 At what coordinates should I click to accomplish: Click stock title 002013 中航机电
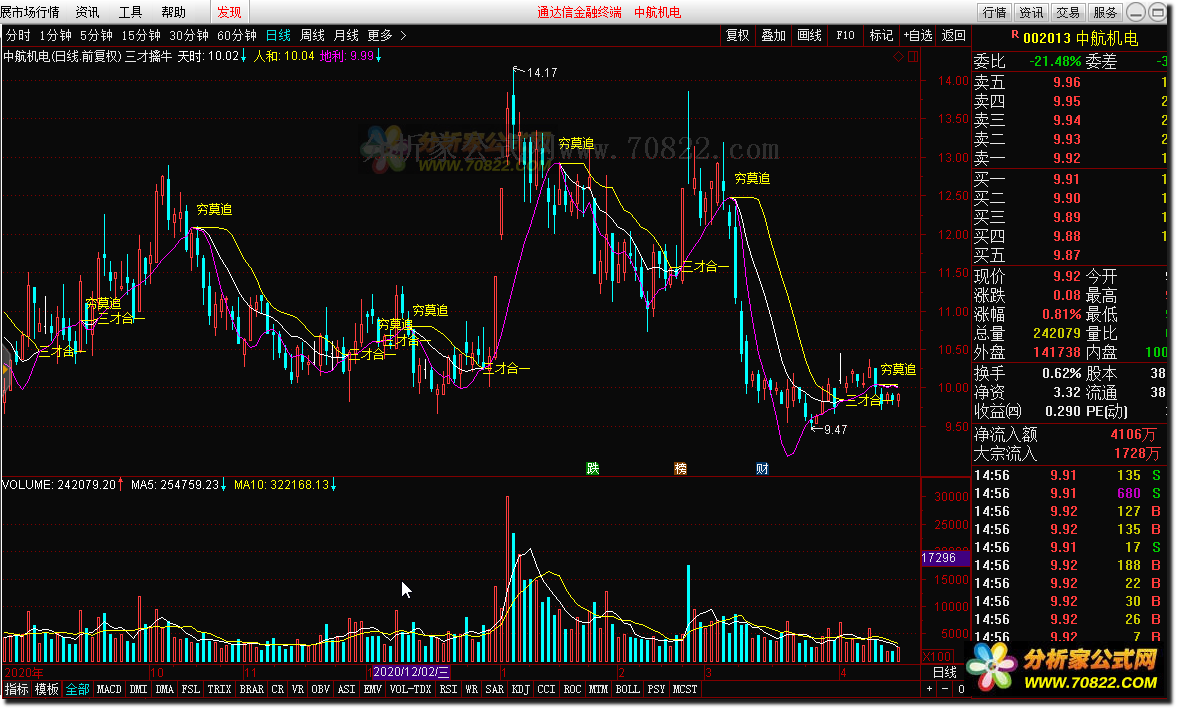click(x=1080, y=38)
